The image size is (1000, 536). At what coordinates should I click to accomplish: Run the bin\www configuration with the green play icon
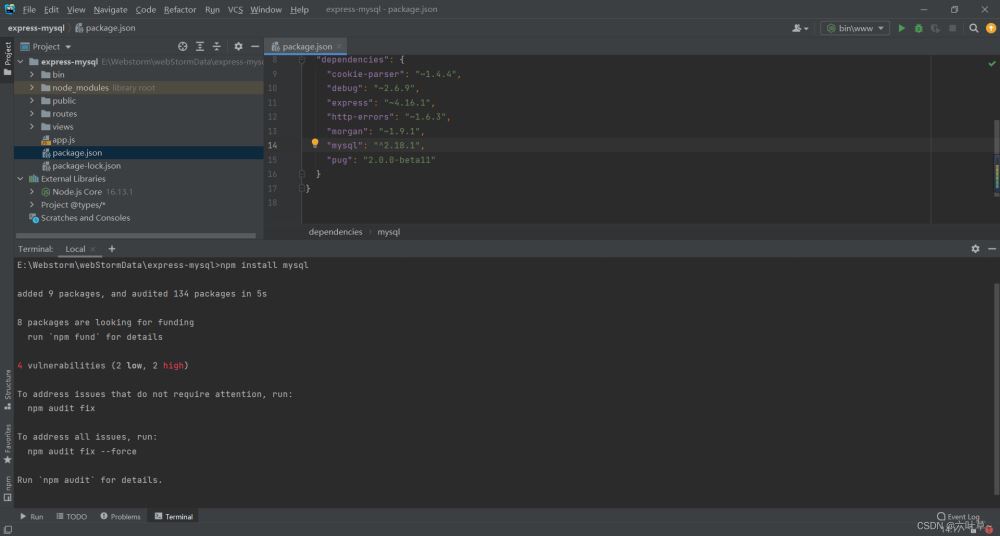[x=901, y=28]
